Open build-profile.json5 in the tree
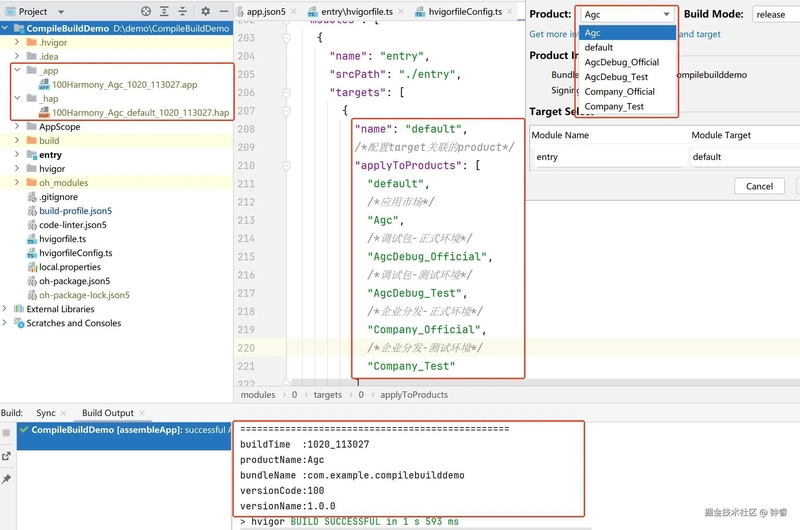 point(75,211)
